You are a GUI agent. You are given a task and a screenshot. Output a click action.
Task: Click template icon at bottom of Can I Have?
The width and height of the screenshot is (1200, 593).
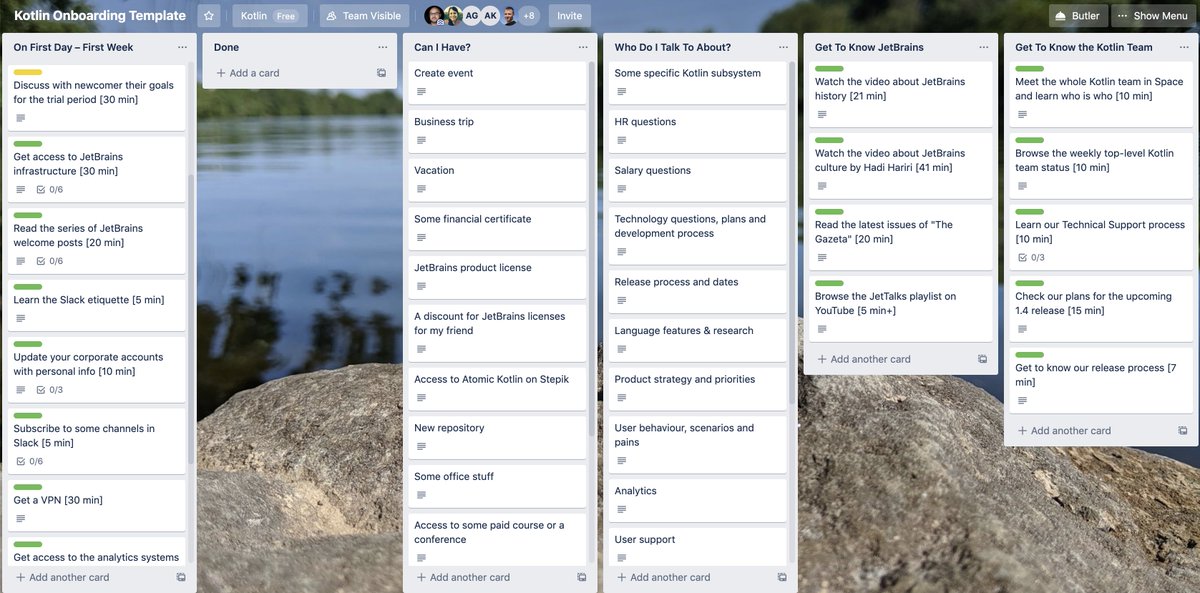pyautogui.click(x=582, y=577)
